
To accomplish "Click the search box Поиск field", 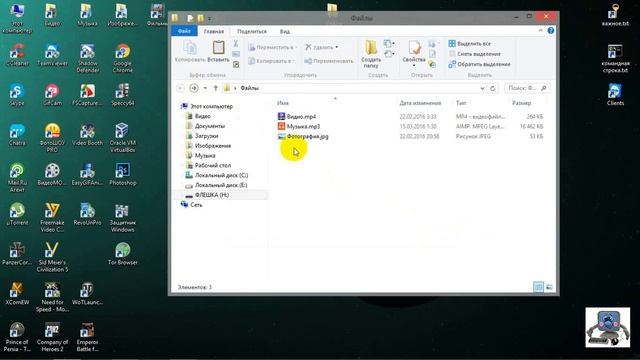I will 527,88.
